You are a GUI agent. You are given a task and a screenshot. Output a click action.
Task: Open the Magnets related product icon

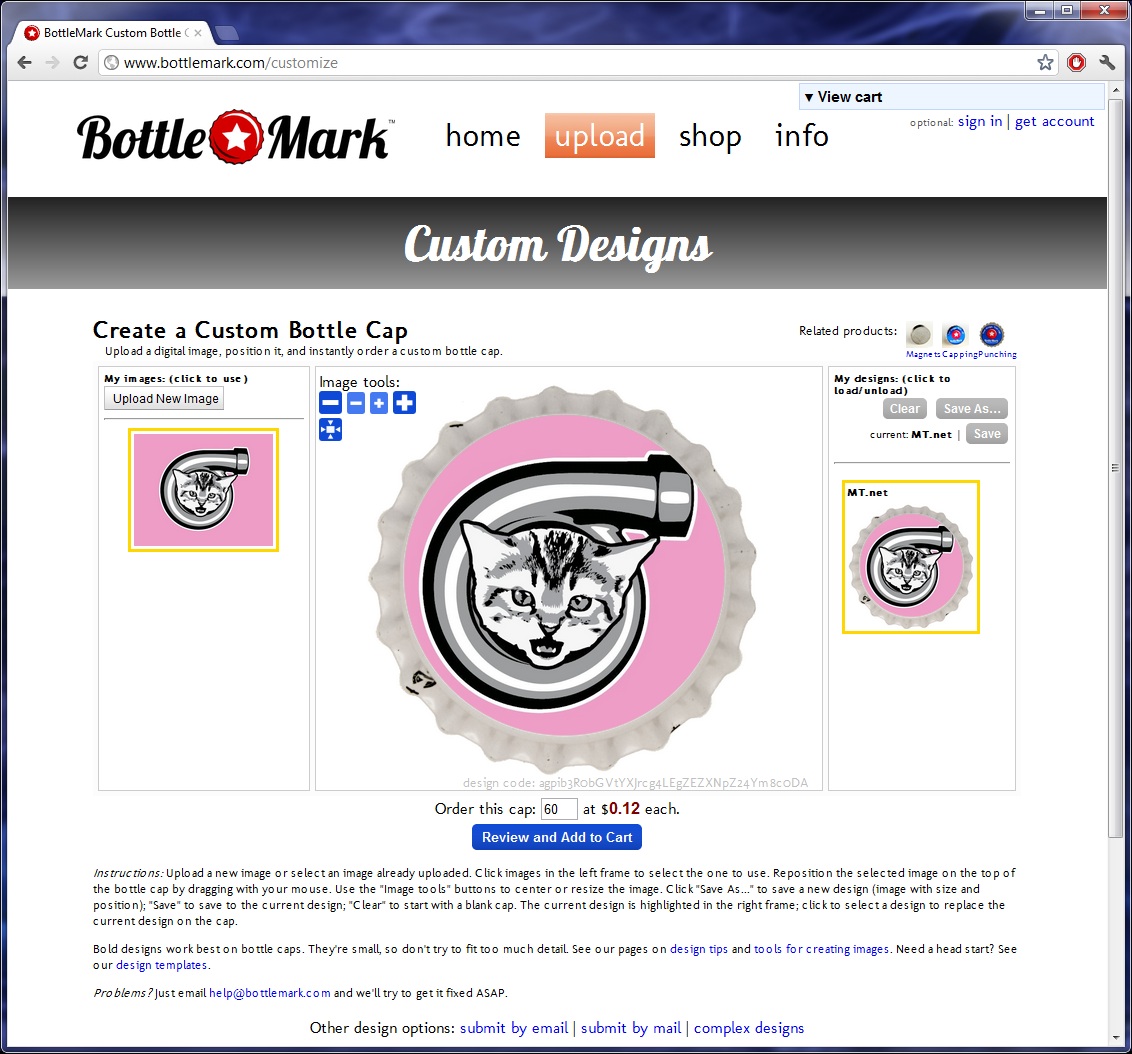[920, 334]
